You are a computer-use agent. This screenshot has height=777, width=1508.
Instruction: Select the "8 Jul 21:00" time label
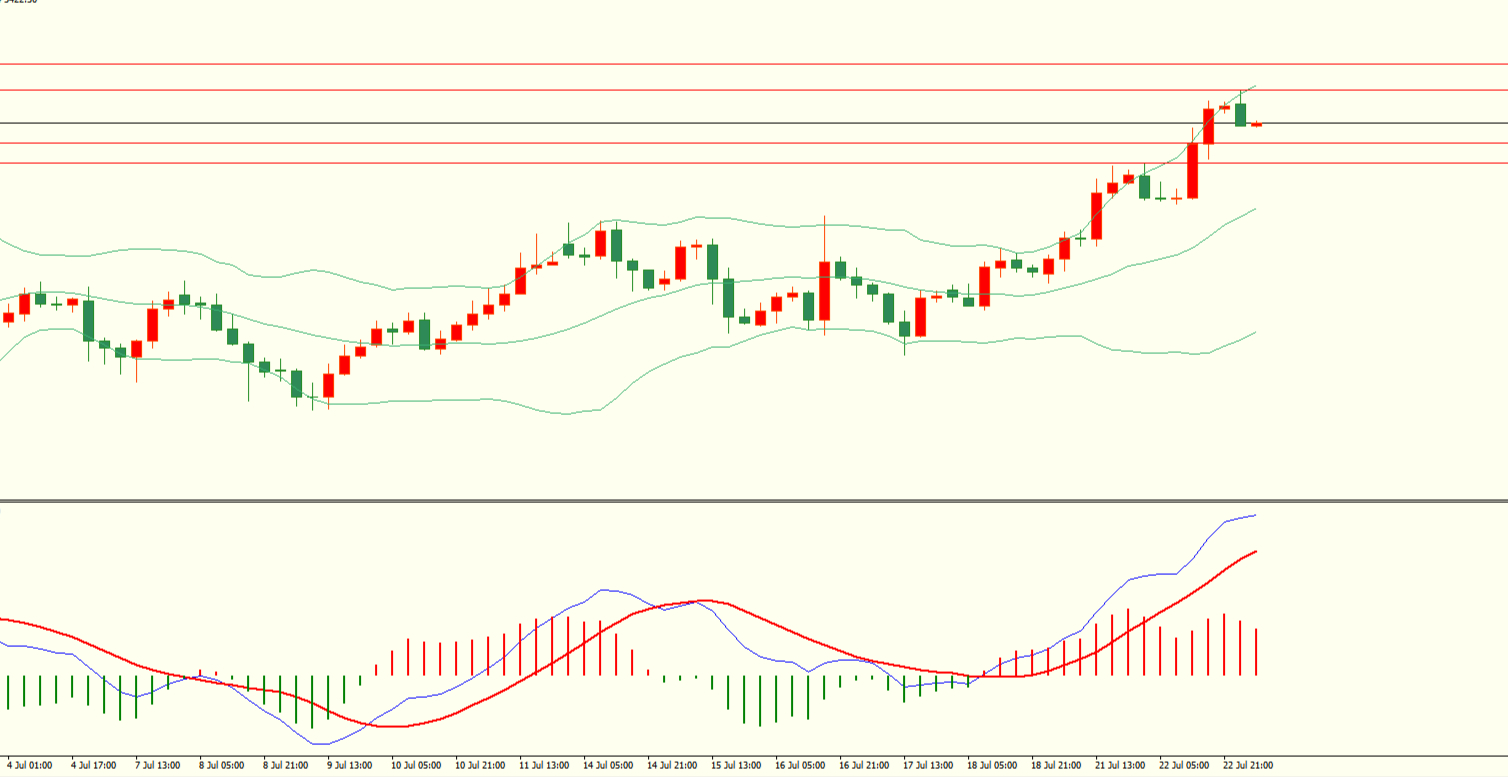pos(285,766)
